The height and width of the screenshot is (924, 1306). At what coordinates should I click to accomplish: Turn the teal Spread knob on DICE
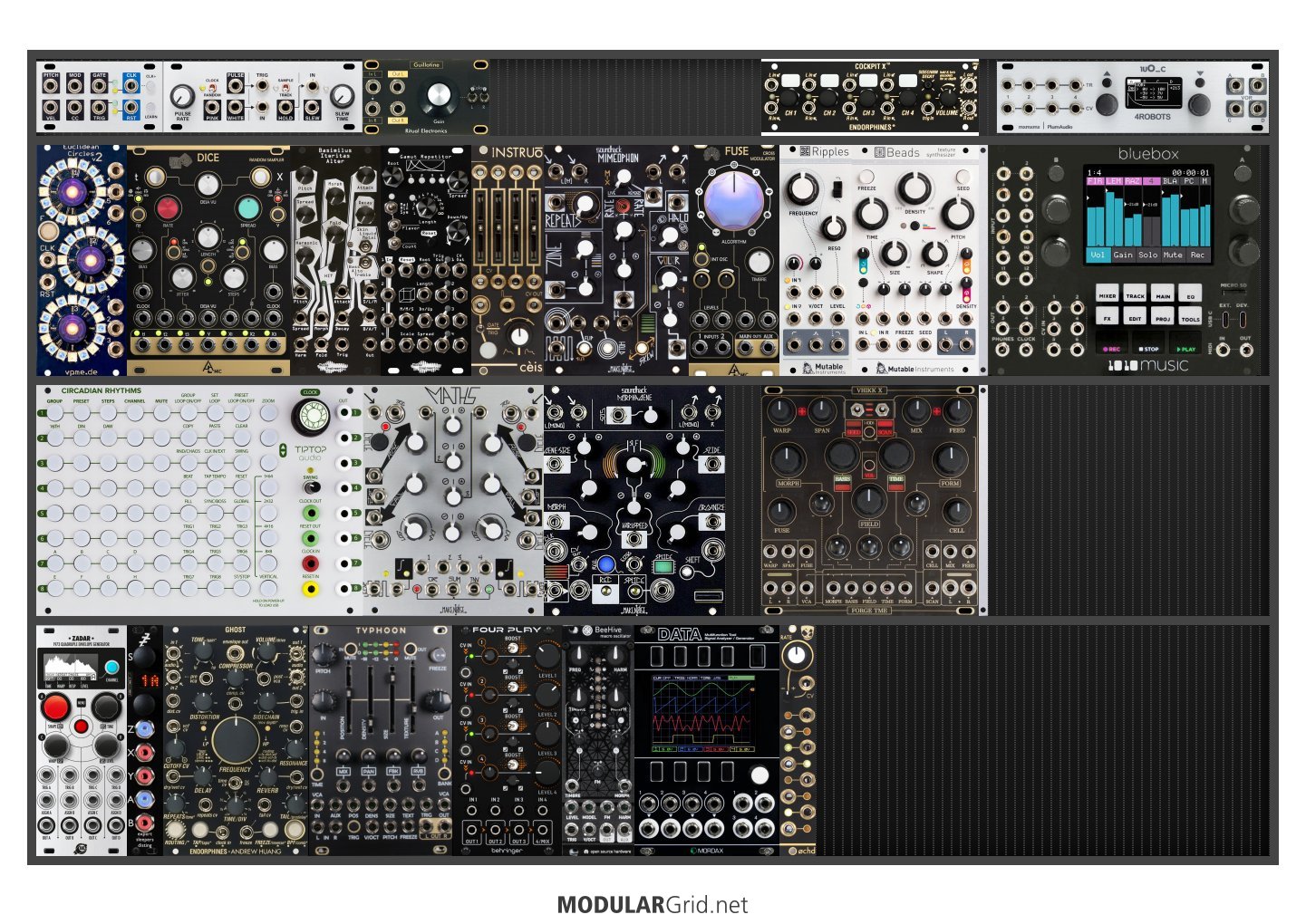(249, 207)
